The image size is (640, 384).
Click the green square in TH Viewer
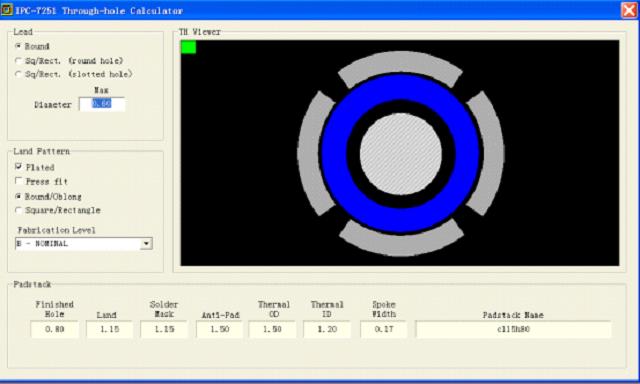(x=188, y=47)
